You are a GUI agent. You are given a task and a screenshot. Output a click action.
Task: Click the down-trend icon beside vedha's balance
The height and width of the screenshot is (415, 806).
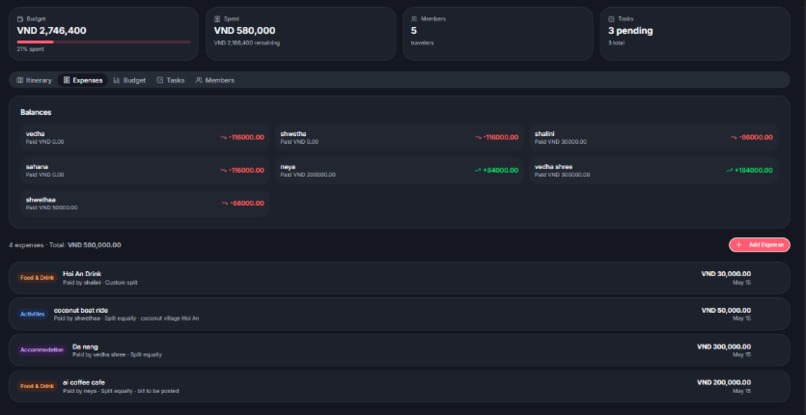coord(224,137)
